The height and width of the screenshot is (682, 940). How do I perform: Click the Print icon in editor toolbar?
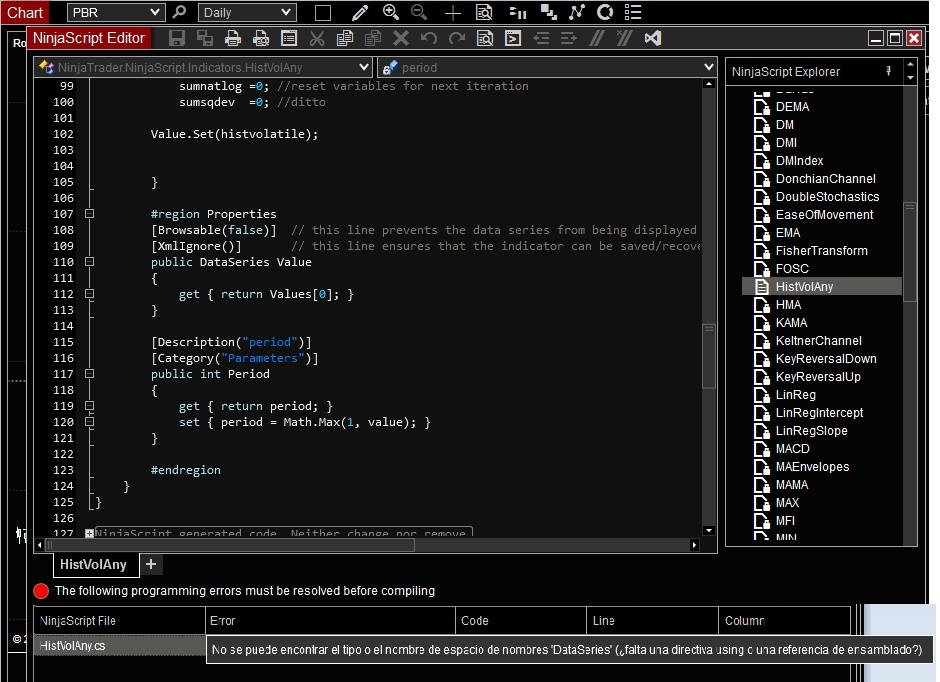click(x=233, y=39)
